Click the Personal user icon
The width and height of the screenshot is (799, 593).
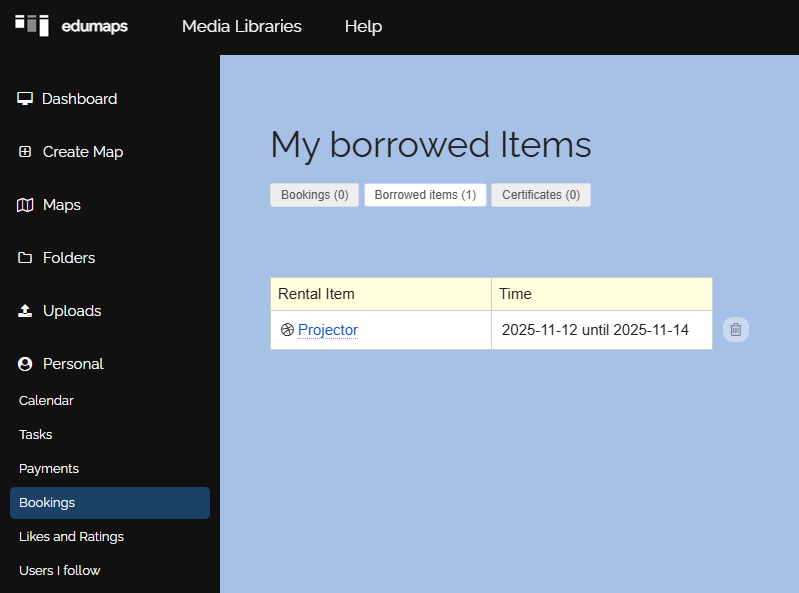[26, 364]
